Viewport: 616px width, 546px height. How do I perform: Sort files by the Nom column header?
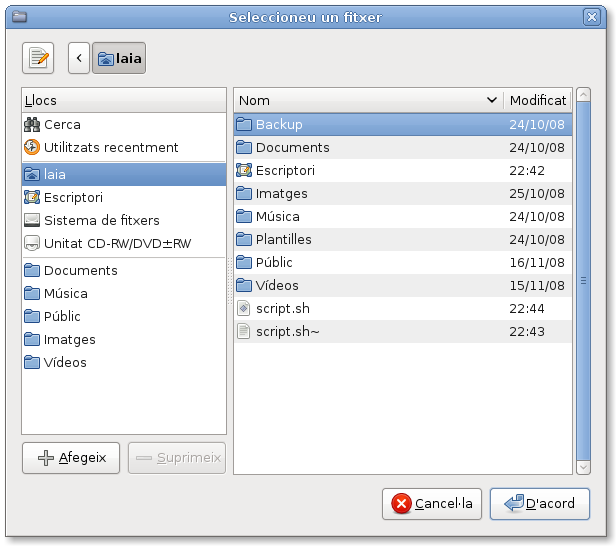click(x=367, y=100)
